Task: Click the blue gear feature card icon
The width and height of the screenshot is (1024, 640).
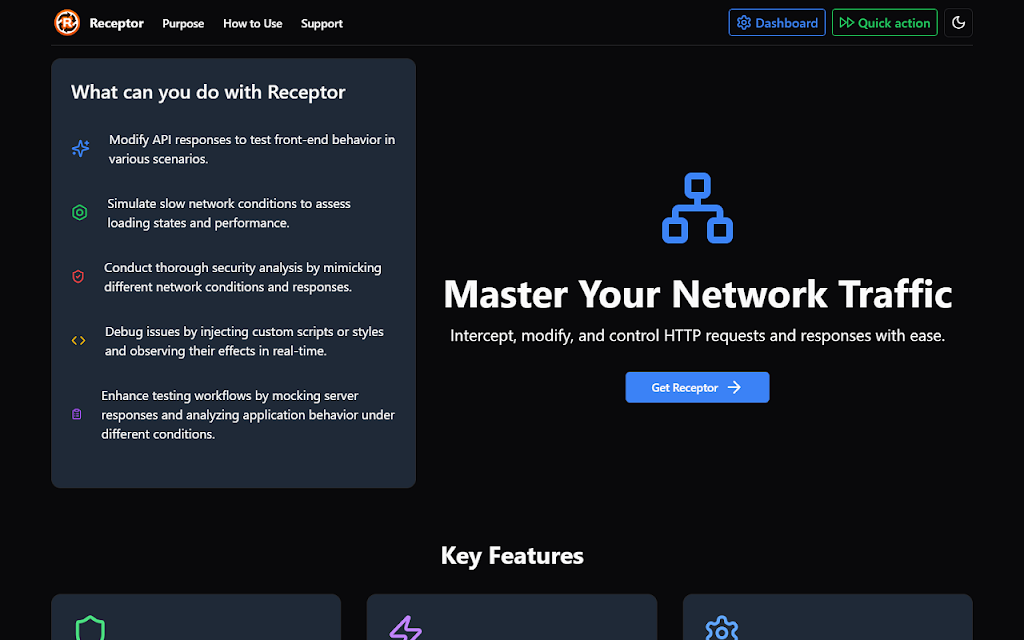Action: (722, 628)
